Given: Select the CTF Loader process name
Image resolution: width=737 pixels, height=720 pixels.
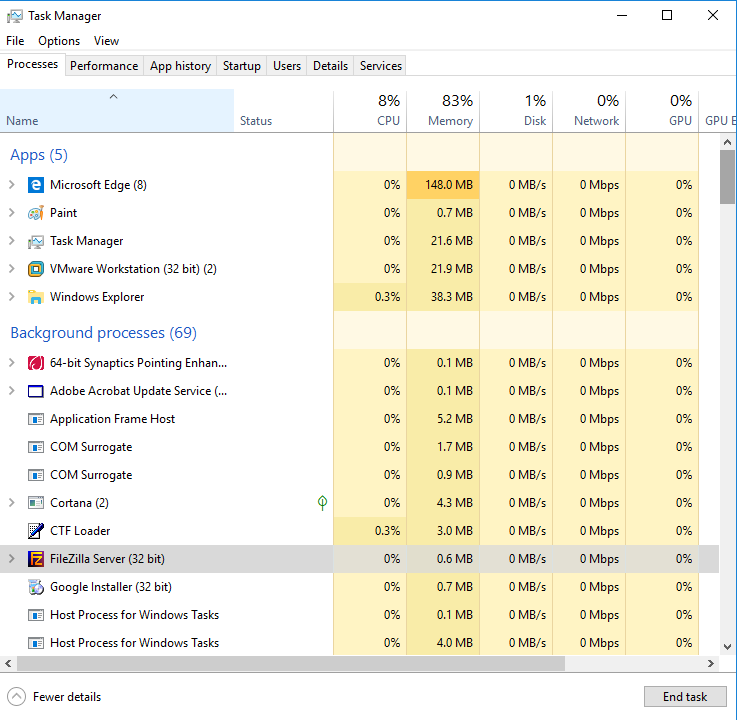Looking at the screenshot, I should pyautogui.click(x=80, y=531).
